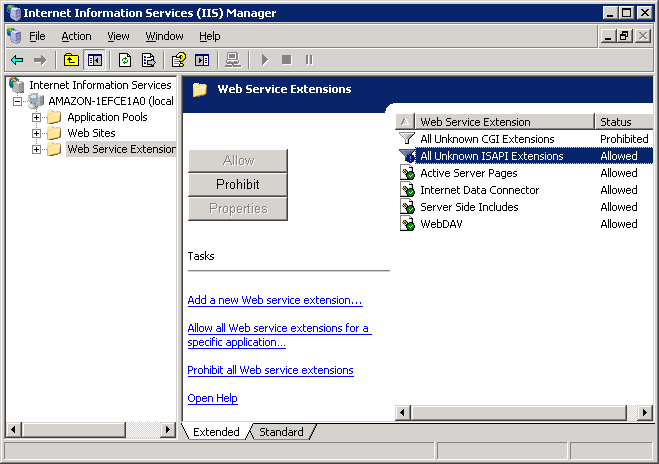
Task: Click the All Unknown CGI Extensions filter icon
Action: pyautogui.click(x=406, y=138)
